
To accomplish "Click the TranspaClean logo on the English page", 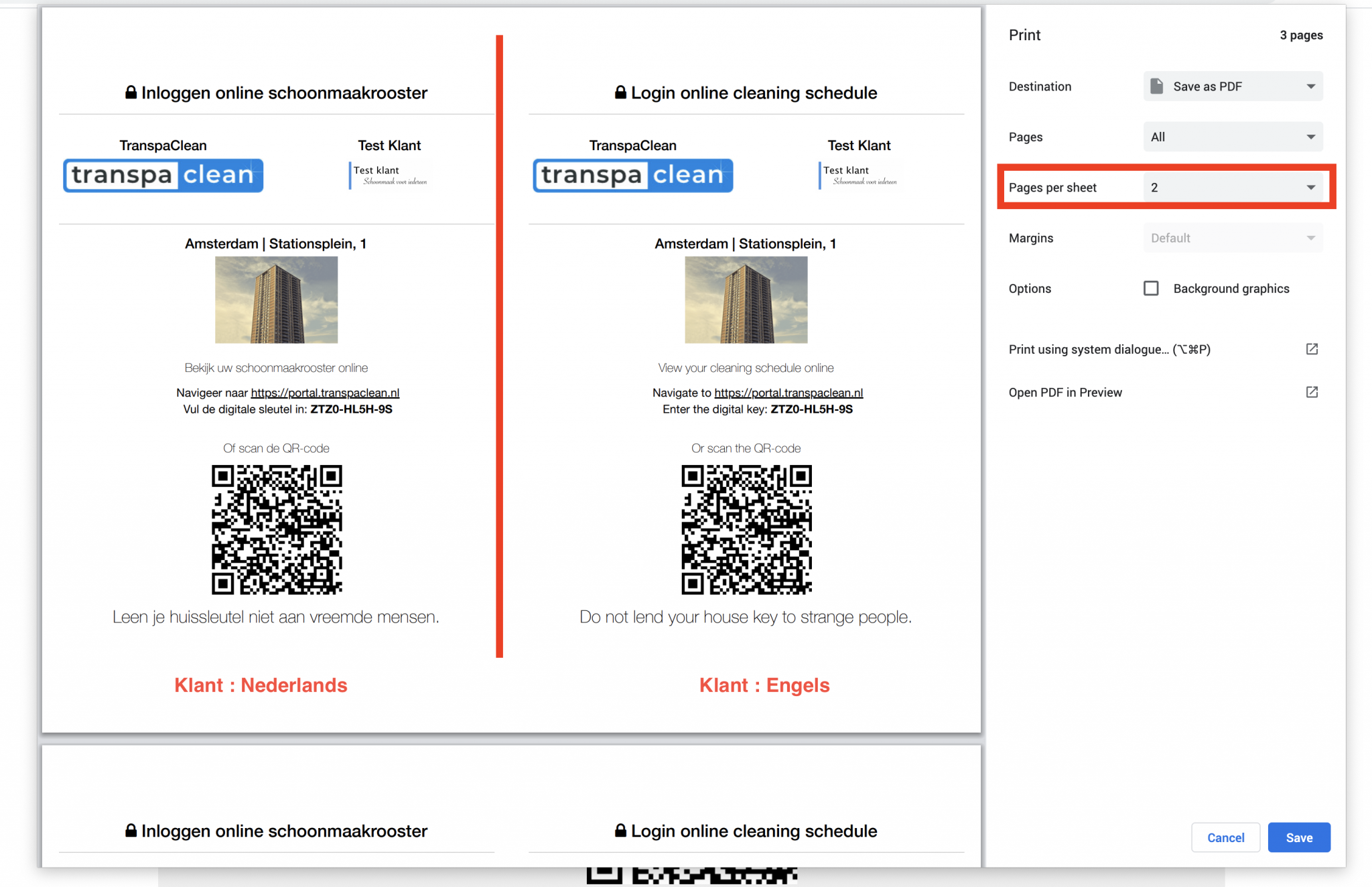I will tap(632, 175).
